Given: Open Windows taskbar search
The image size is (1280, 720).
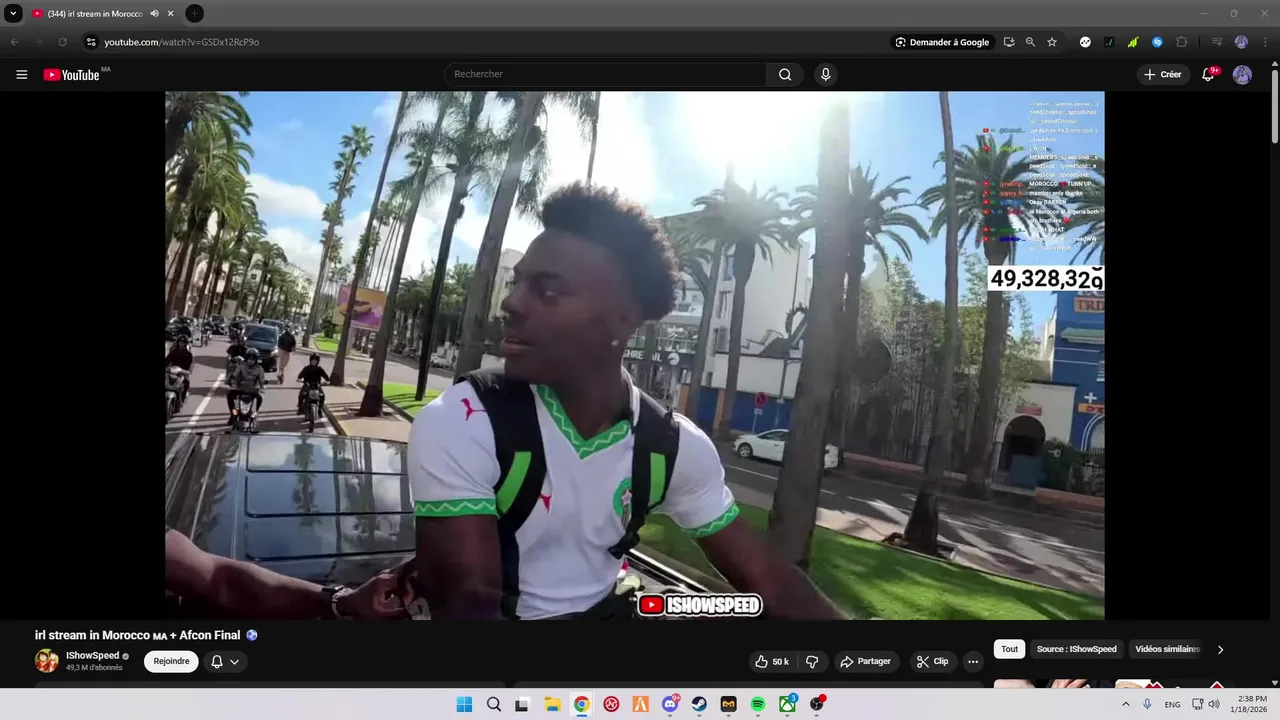Looking at the screenshot, I should pyautogui.click(x=493, y=704).
